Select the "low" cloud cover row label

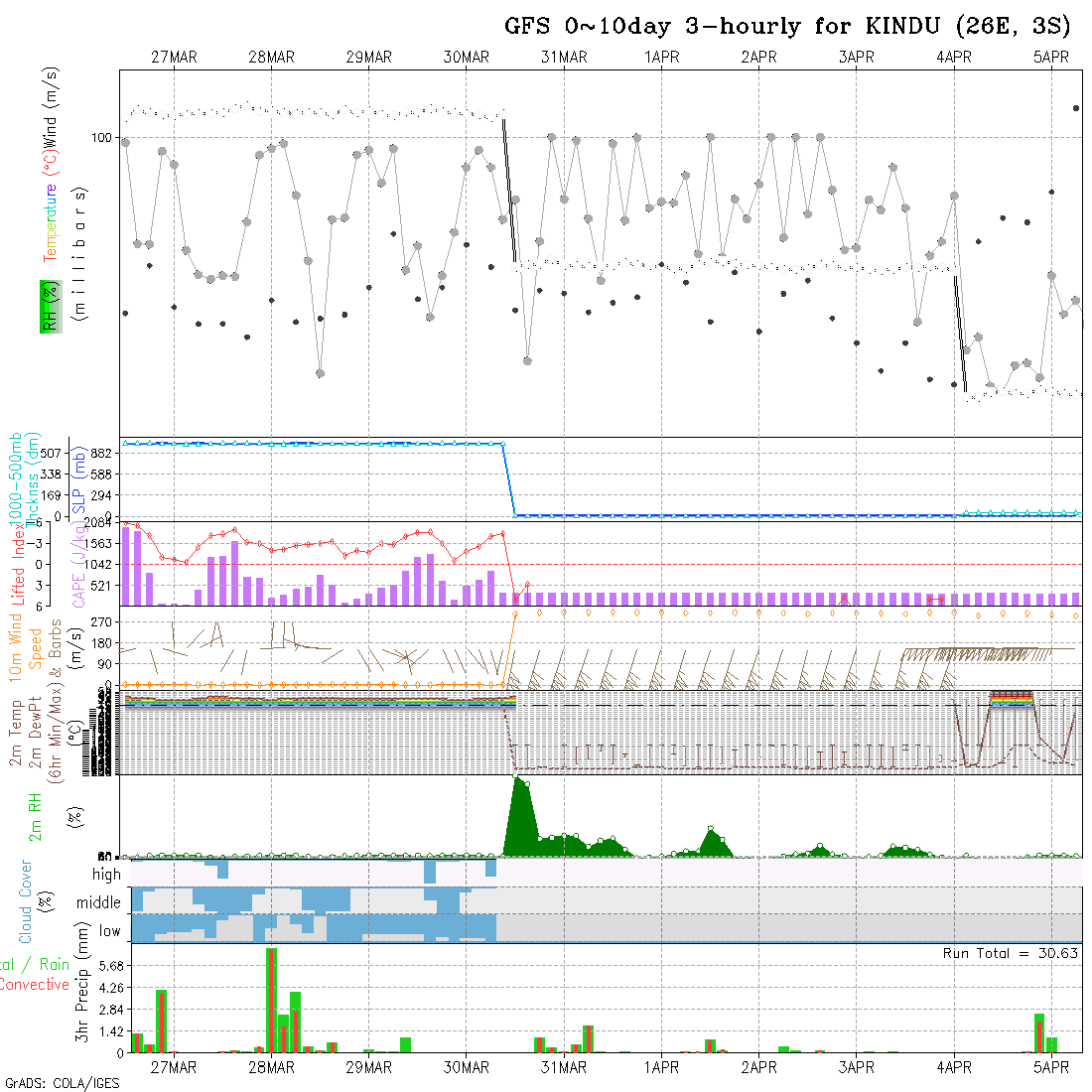[109, 931]
